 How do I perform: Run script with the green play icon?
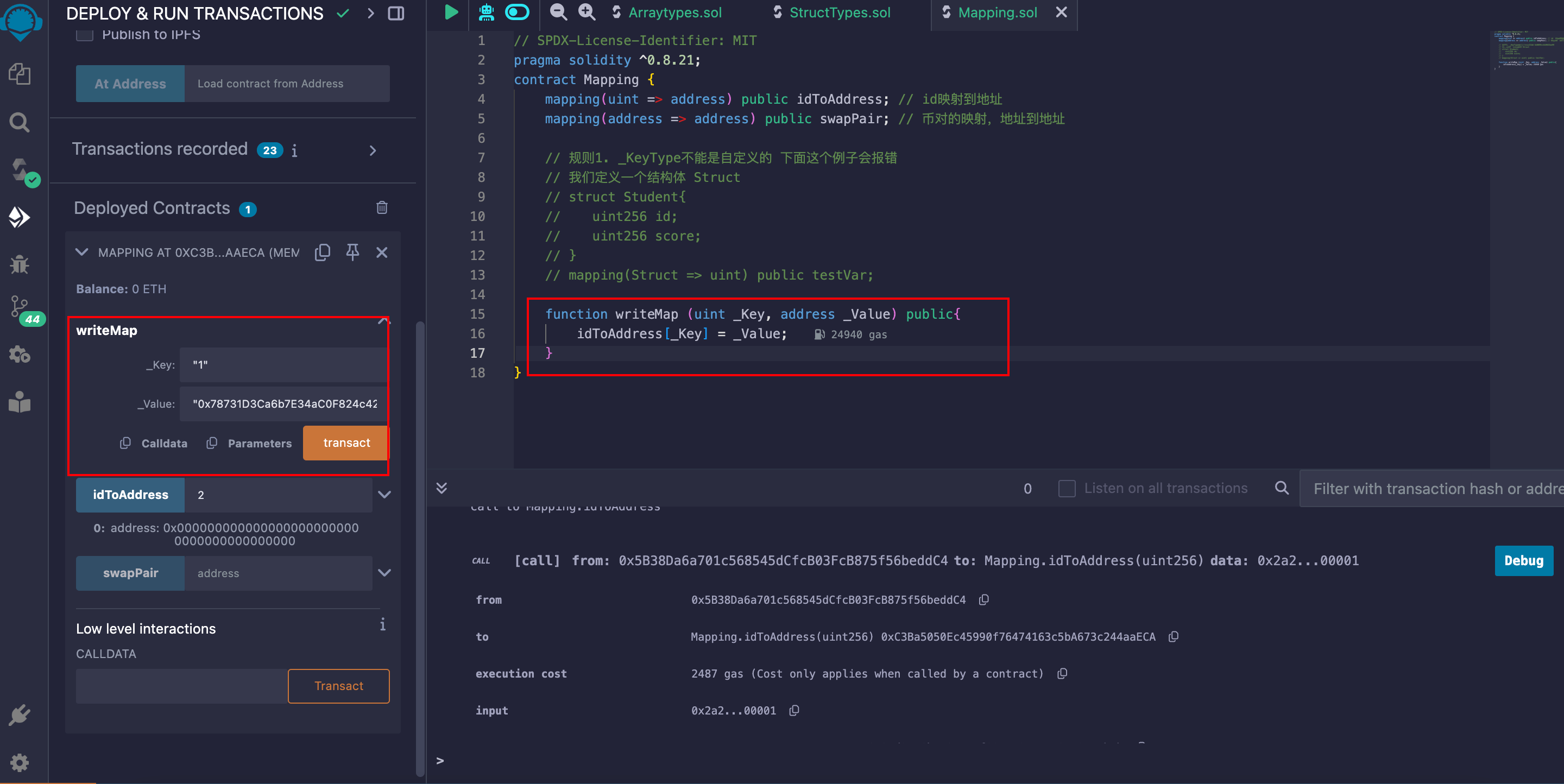click(451, 12)
